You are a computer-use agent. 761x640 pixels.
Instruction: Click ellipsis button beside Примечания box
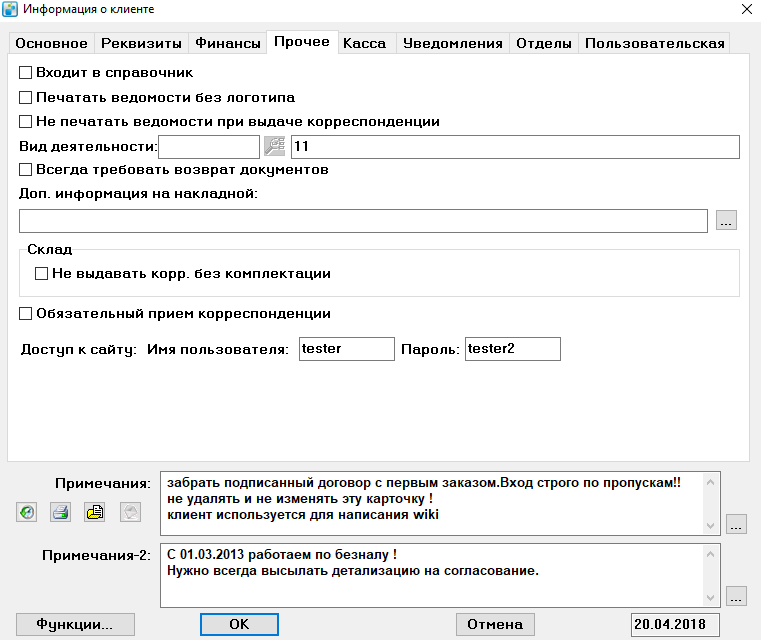coord(736,525)
